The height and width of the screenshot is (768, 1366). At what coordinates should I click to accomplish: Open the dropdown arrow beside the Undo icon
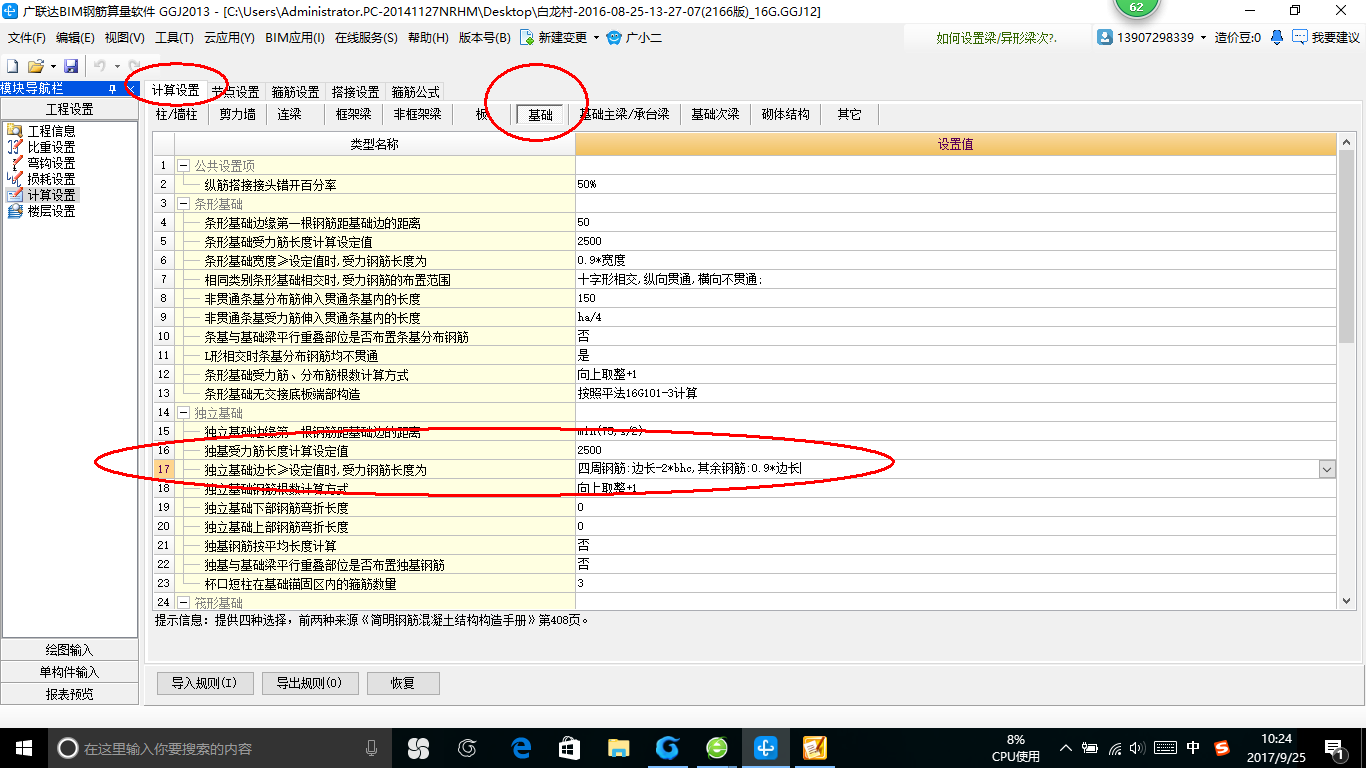coord(117,66)
